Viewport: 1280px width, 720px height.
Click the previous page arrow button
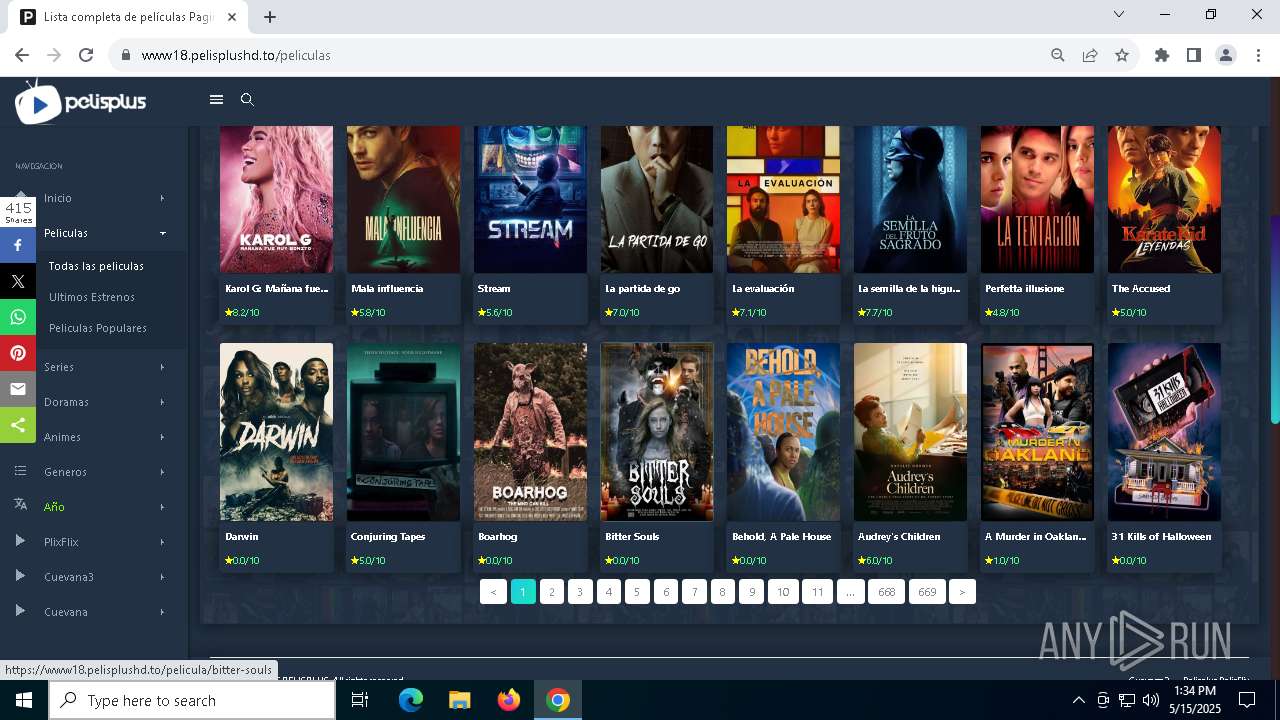coord(493,592)
